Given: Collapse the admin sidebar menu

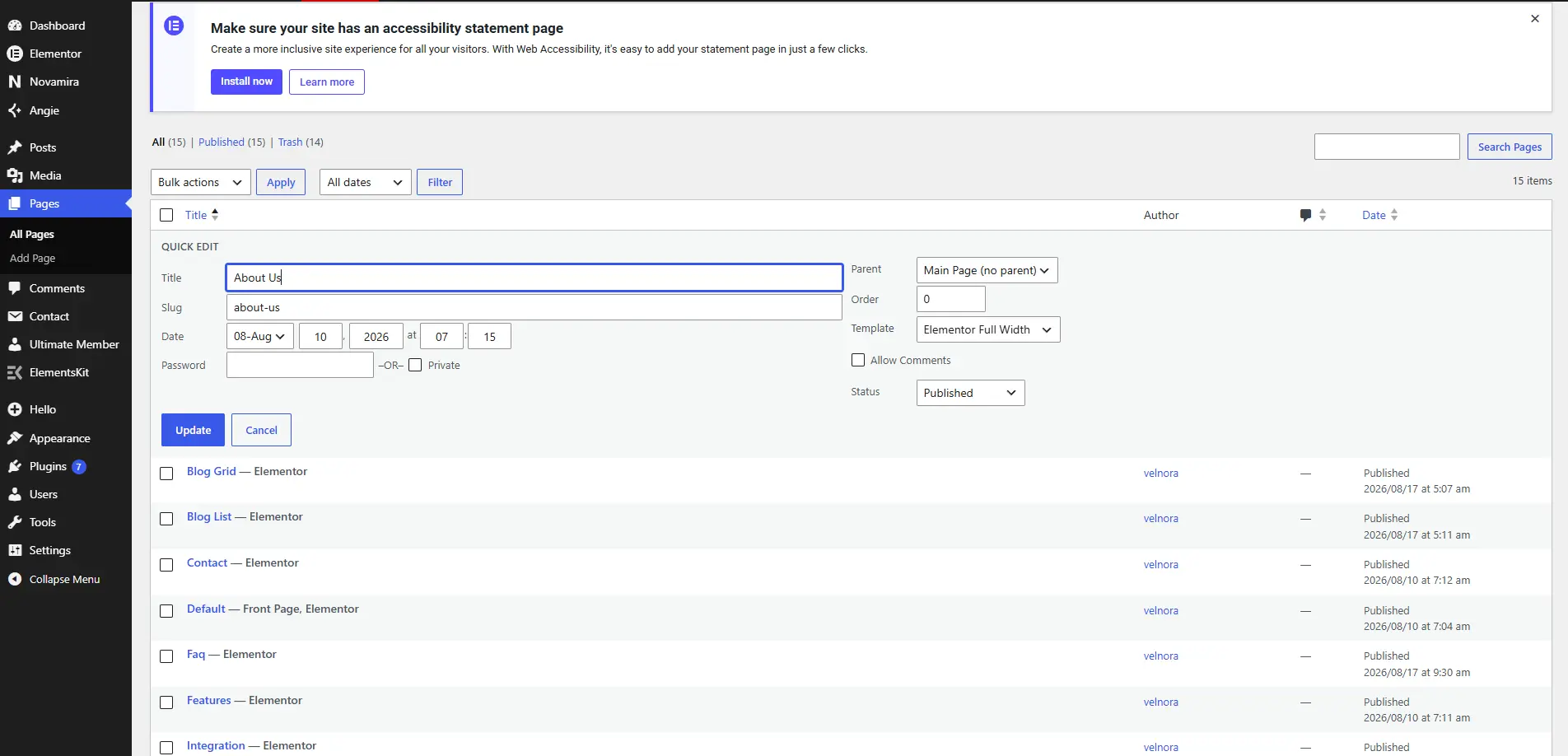Looking at the screenshot, I should pyautogui.click(x=64, y=579).
